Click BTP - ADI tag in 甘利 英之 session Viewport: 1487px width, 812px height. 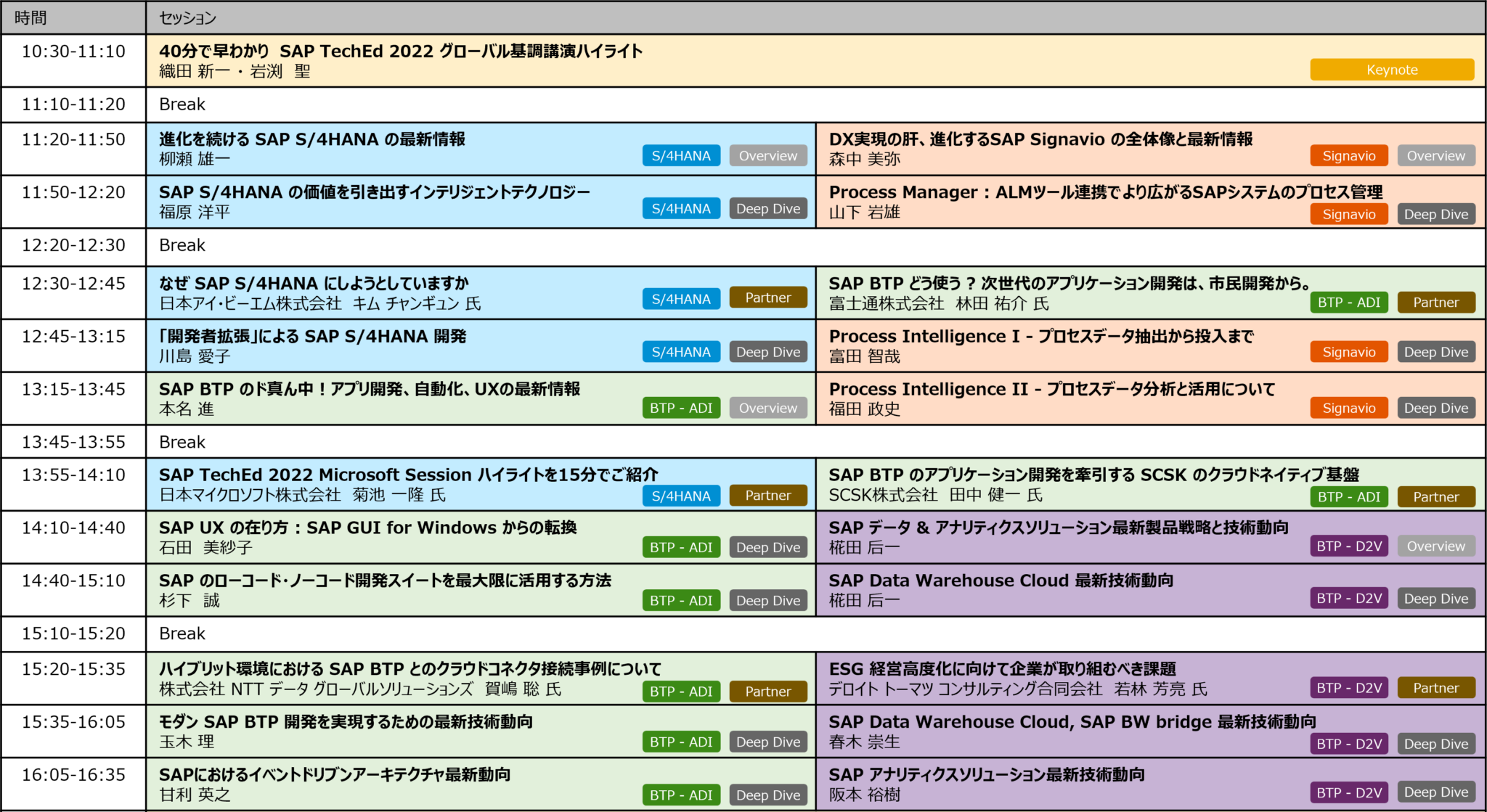[681, 795]
